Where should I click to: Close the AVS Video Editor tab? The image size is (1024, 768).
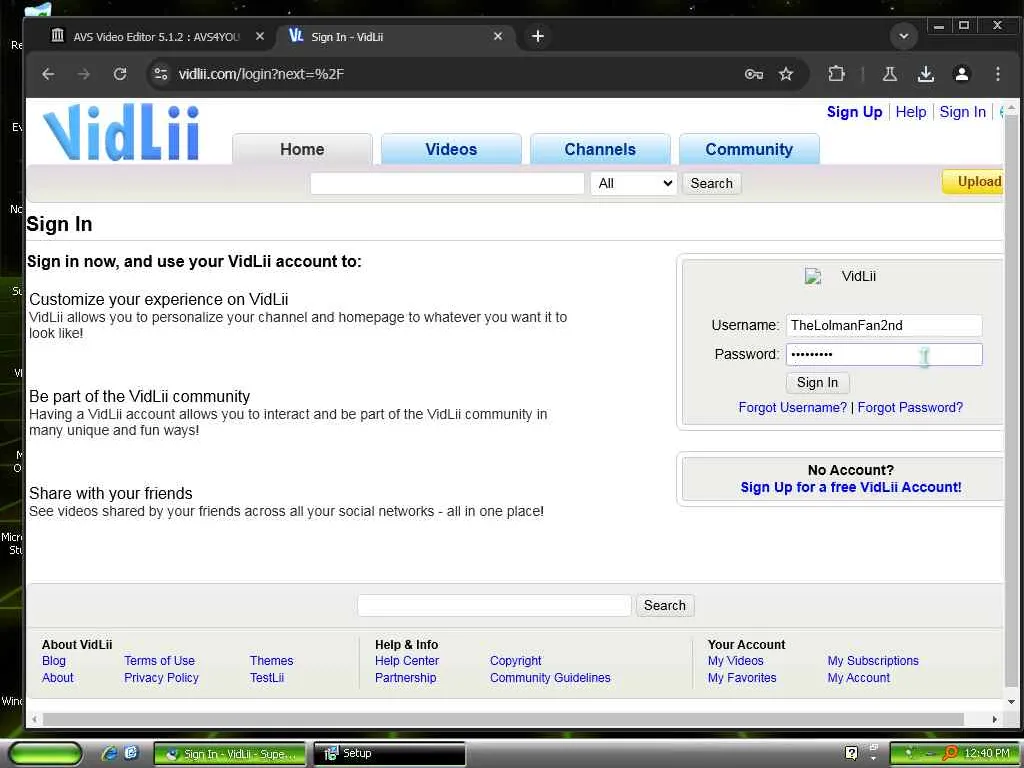click(260, 37)
